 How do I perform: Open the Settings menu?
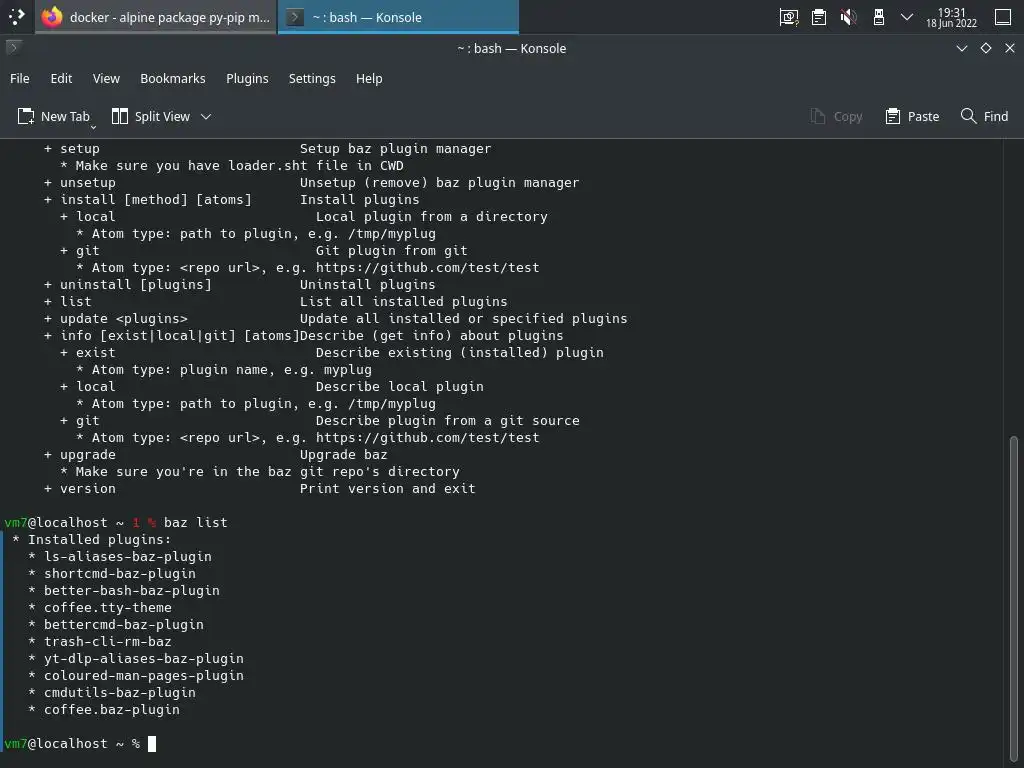click(x=312, y=78)
